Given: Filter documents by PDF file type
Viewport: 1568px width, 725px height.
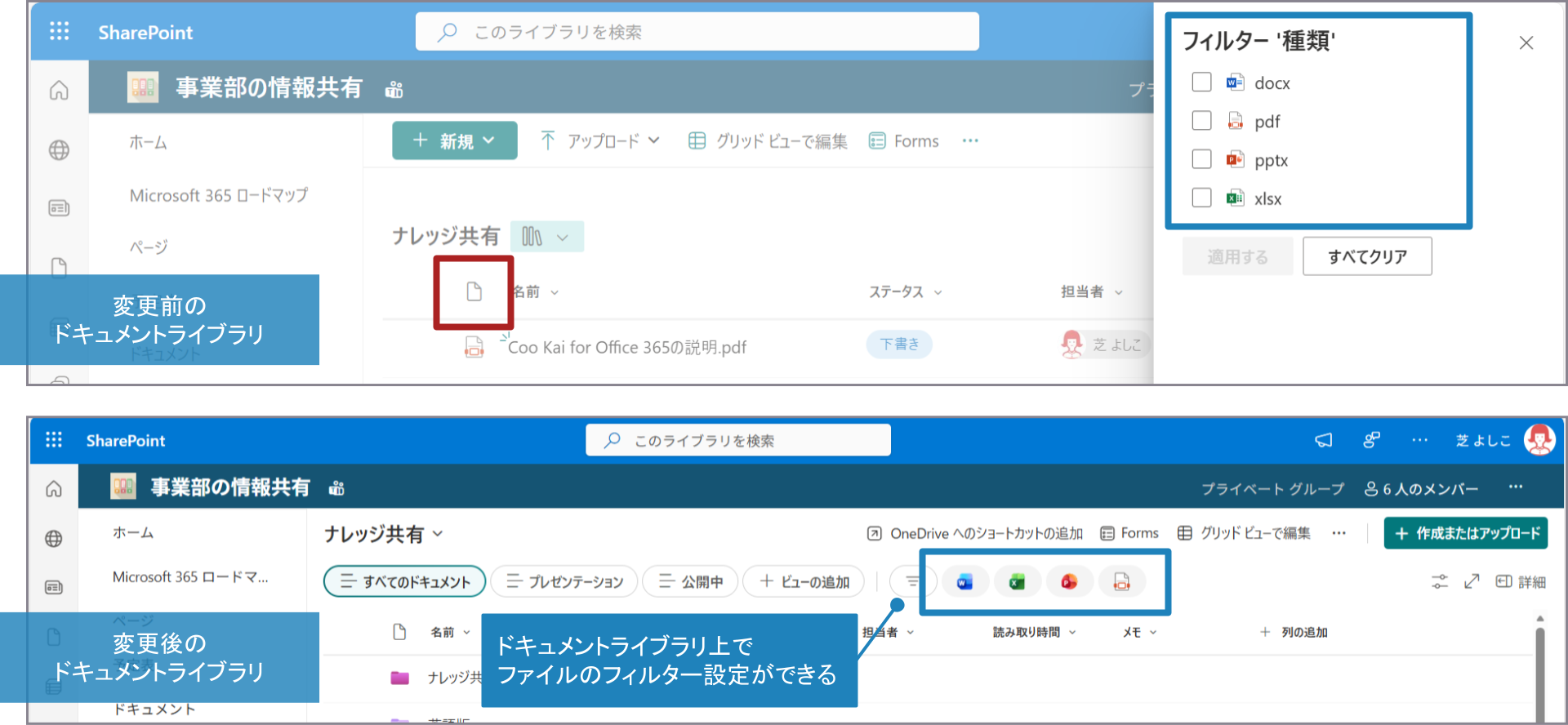Looking at the screenshot, I should click(1121, 582).
